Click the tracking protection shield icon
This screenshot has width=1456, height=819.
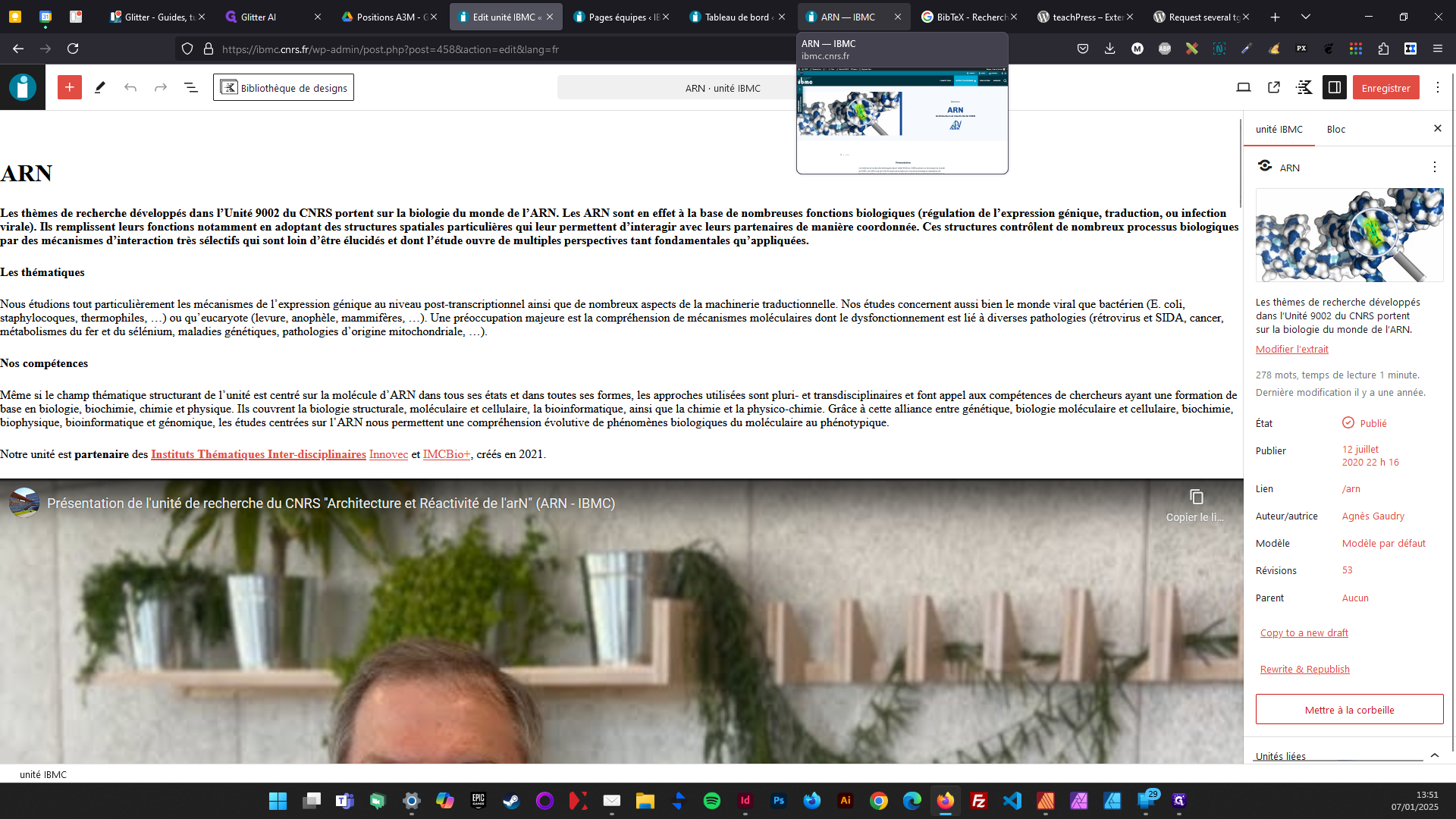(187, 49)
